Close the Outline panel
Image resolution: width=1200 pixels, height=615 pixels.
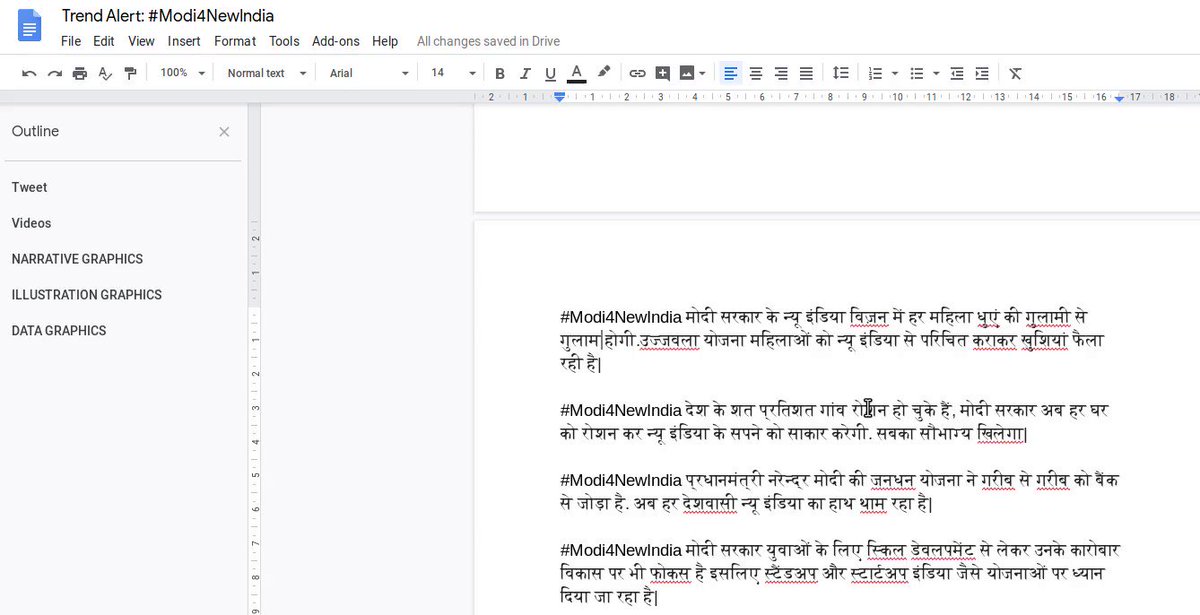tap(224, 132)
